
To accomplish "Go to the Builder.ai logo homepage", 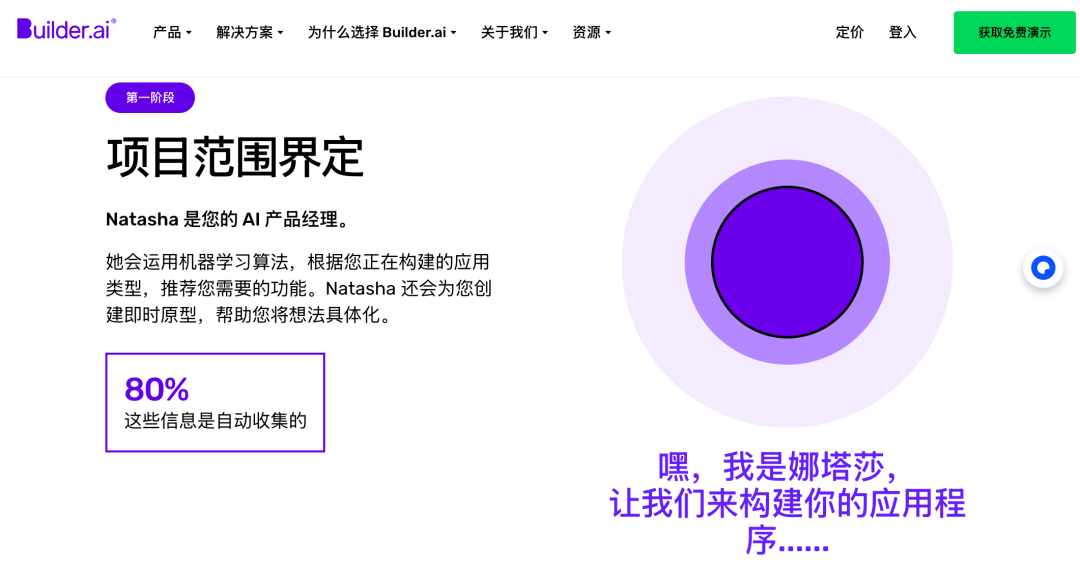I will (66, 29).
